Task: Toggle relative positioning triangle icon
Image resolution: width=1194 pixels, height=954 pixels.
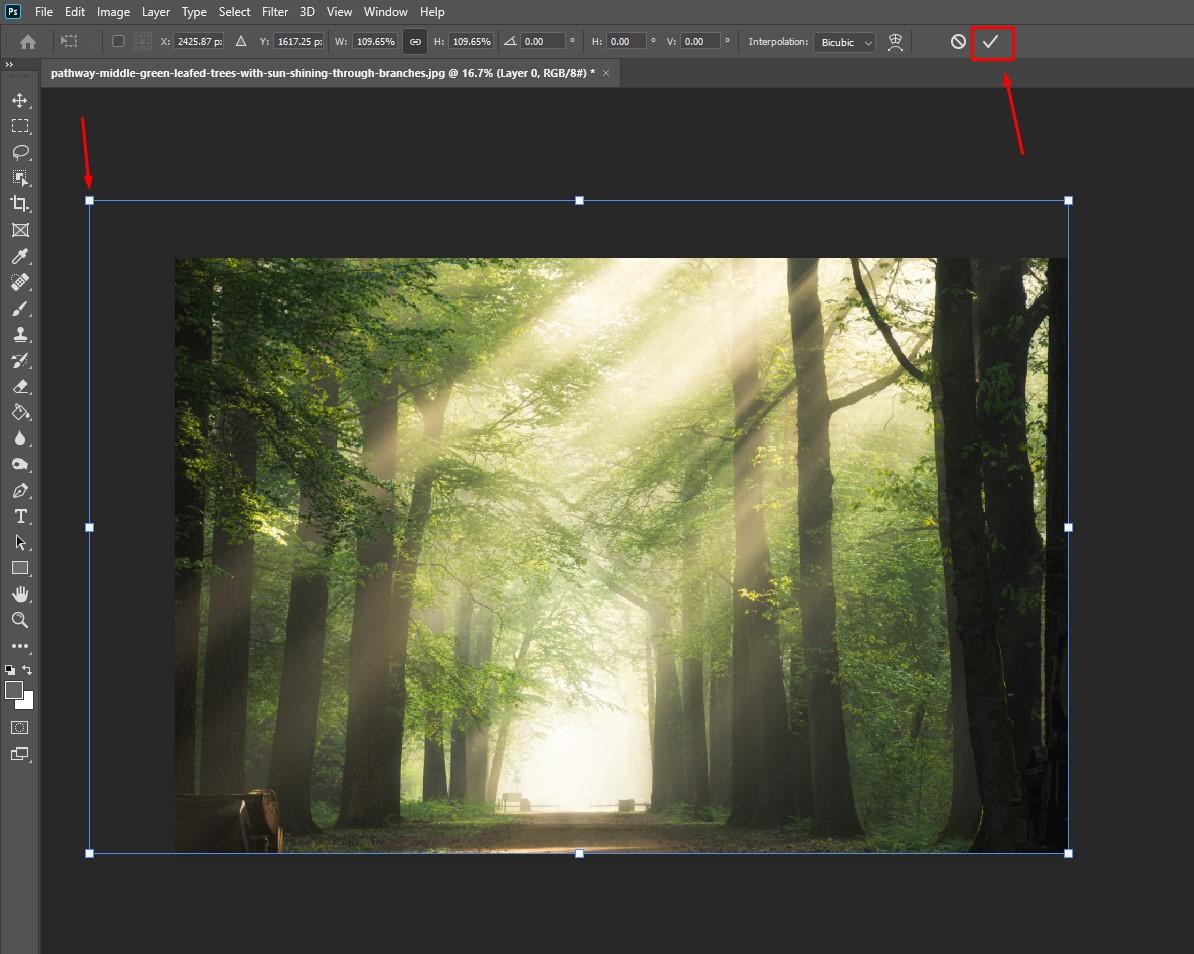Action: coord(240,42)
